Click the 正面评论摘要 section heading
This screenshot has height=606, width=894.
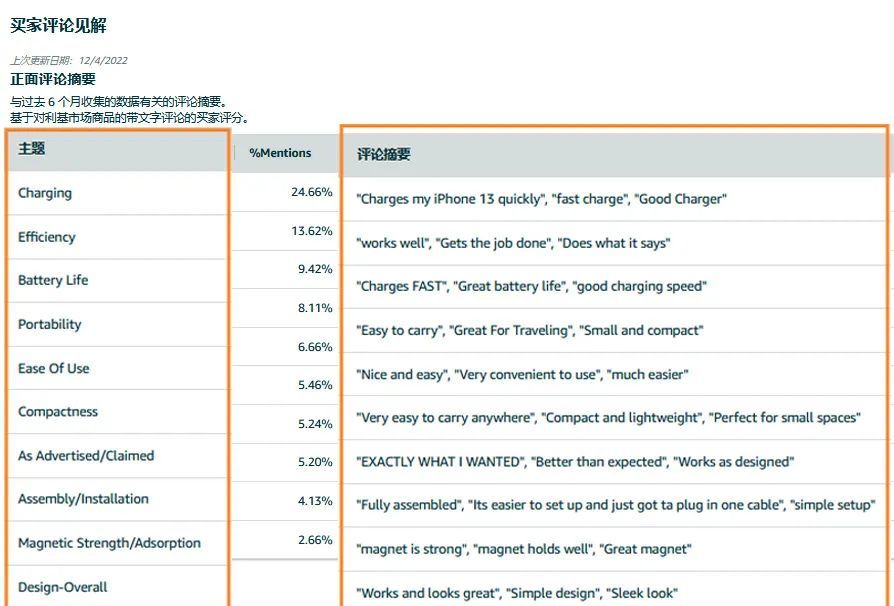coord(53,79)
